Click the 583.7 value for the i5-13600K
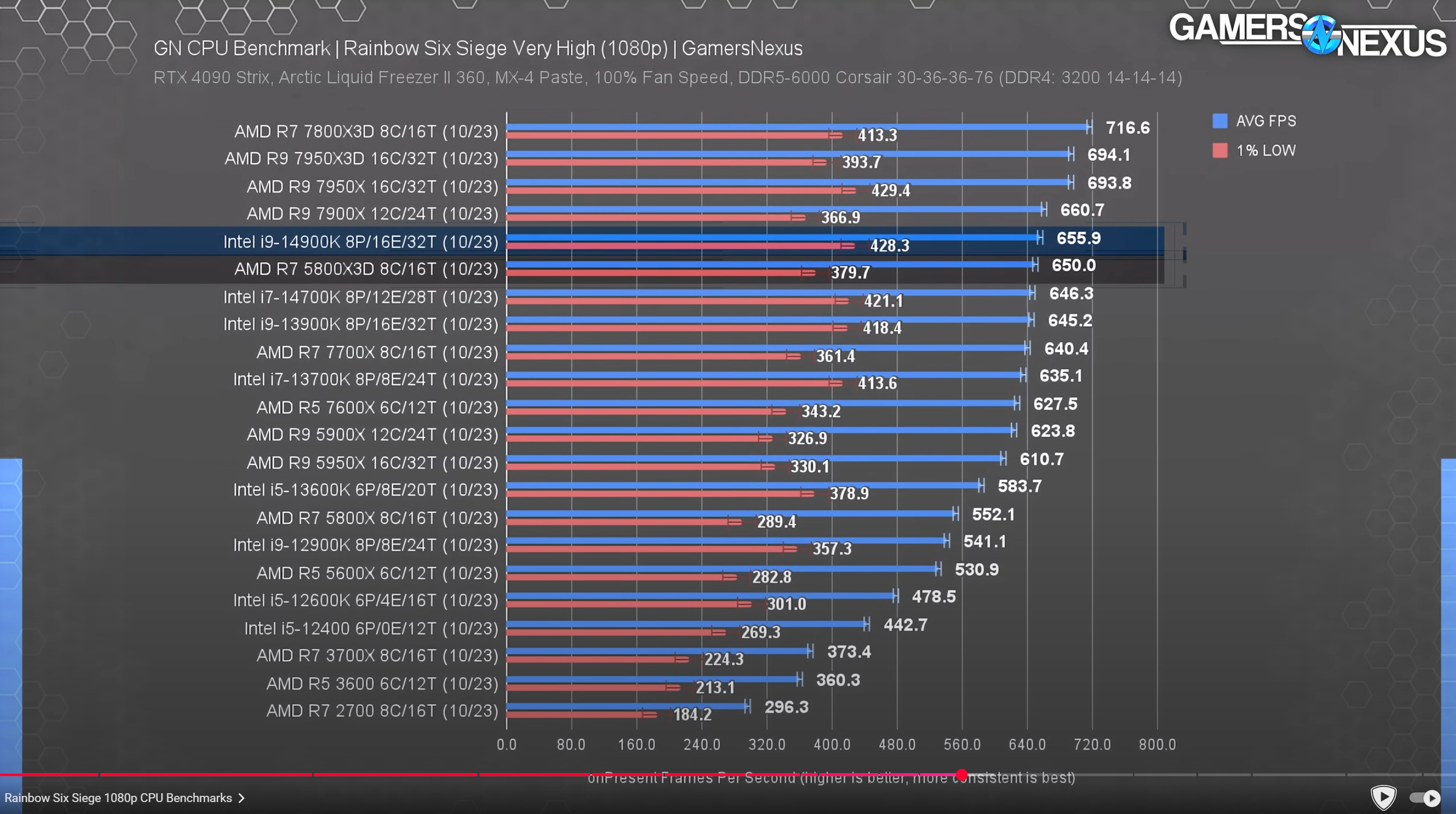This screenshot has width=1456, height=814. pos(1020,486)
